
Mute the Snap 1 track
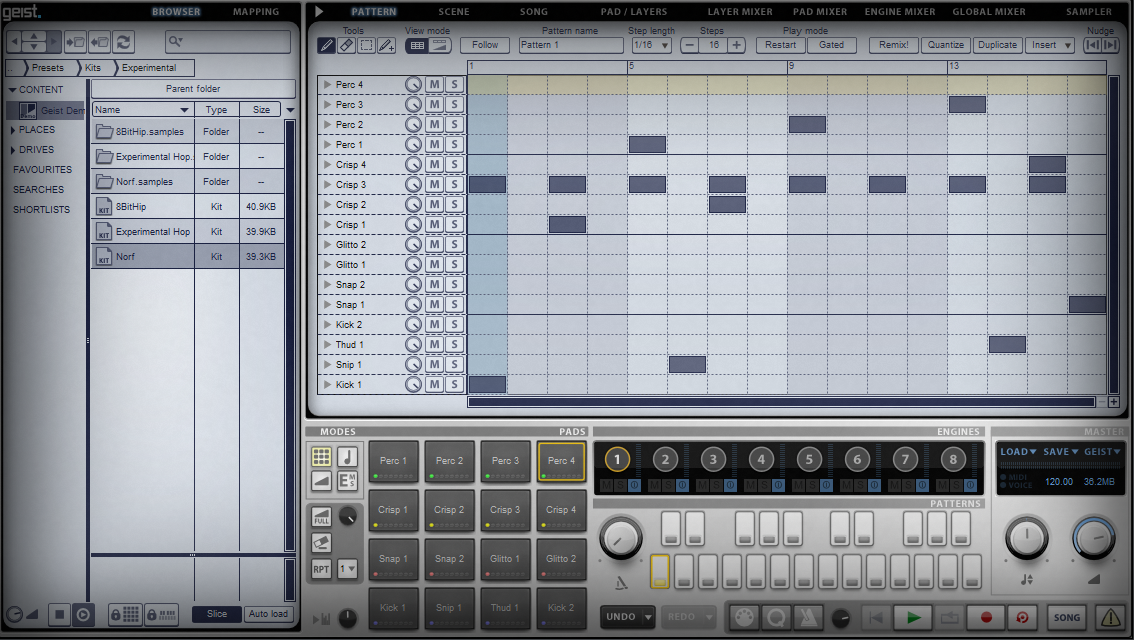(435, 304)
